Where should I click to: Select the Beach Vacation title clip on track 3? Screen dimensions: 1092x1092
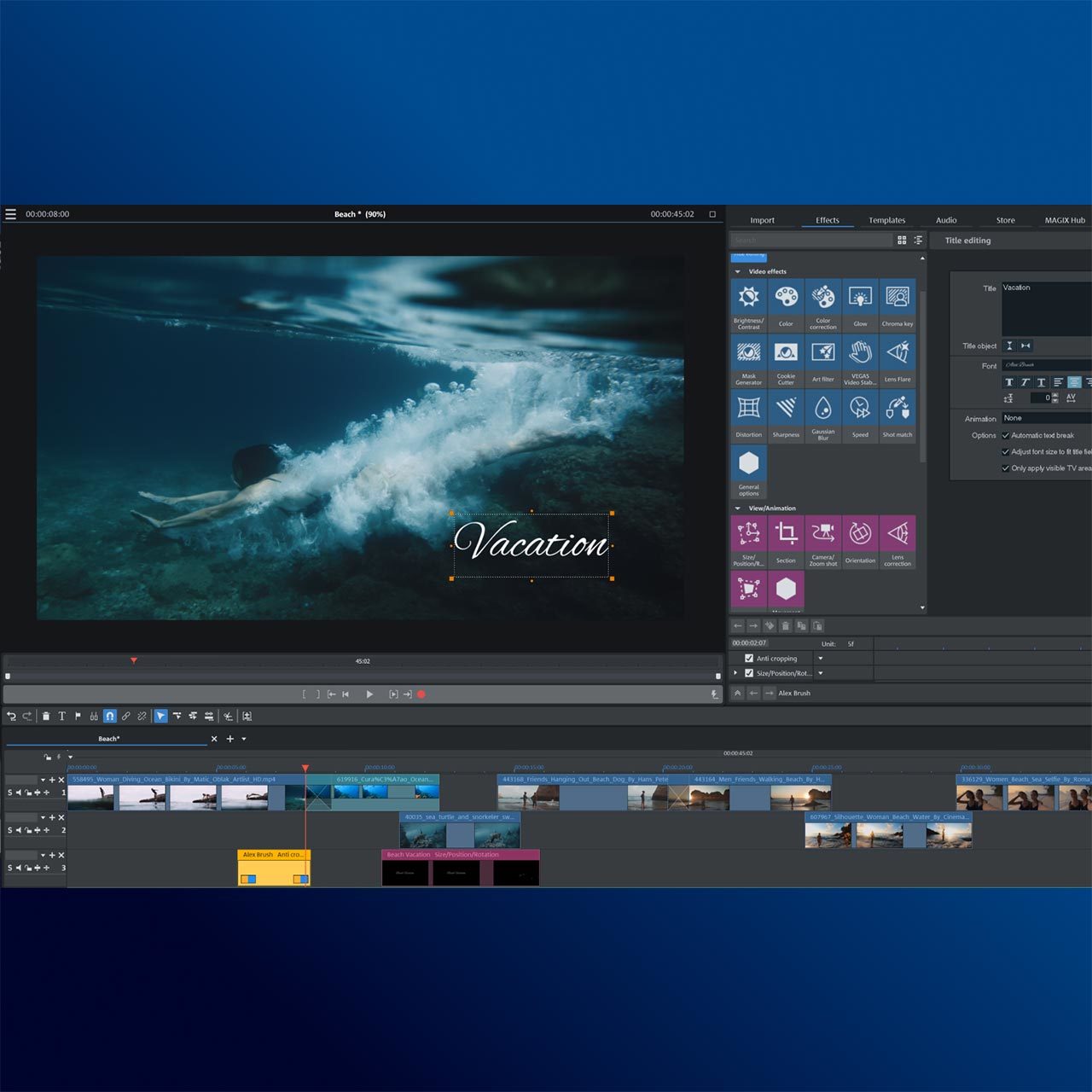pyautogui.click(x=461, y=868)
